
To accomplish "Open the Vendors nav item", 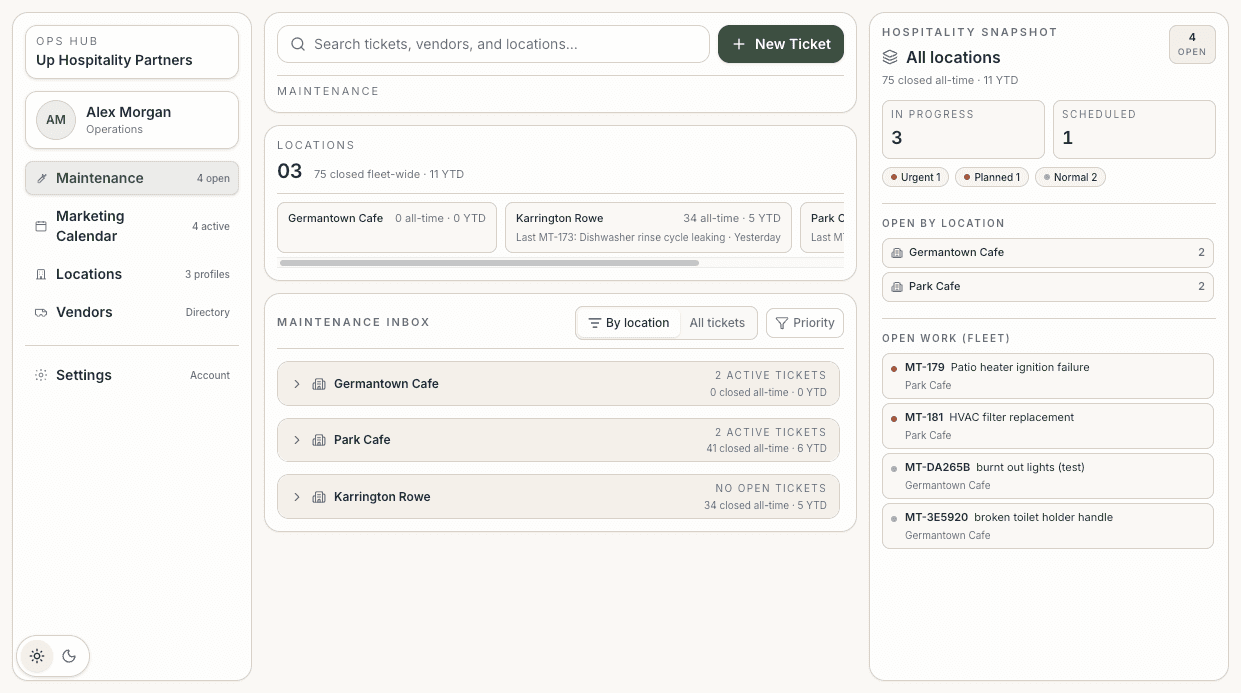I will [x=132, y=312].
